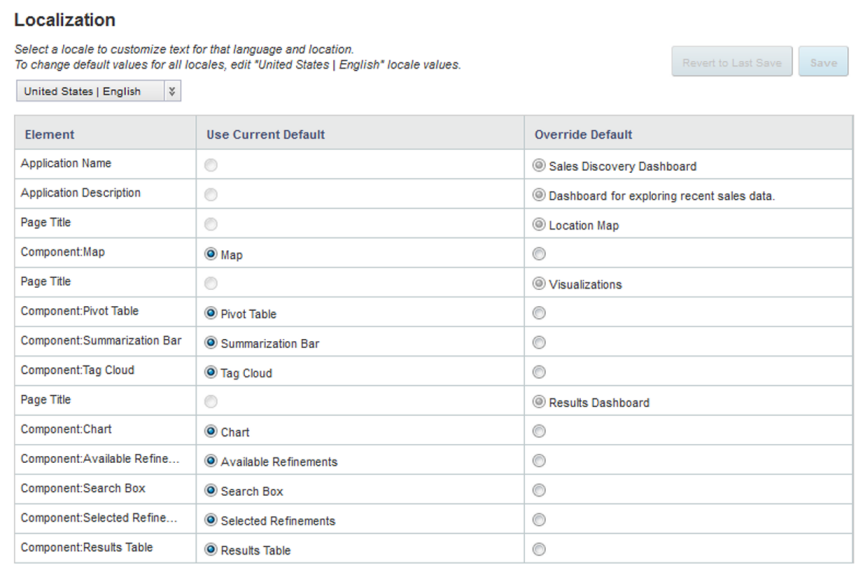Select Override Default for Component:Chart
This screenshot has height=568, width=861.
(x=540, y=431)
